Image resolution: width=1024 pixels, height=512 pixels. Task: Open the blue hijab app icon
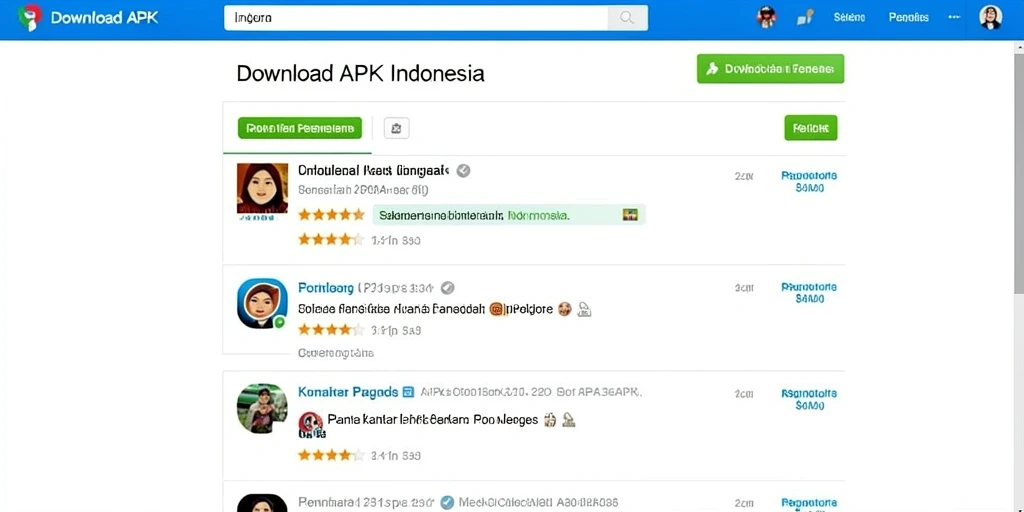(x=262, y=304)
